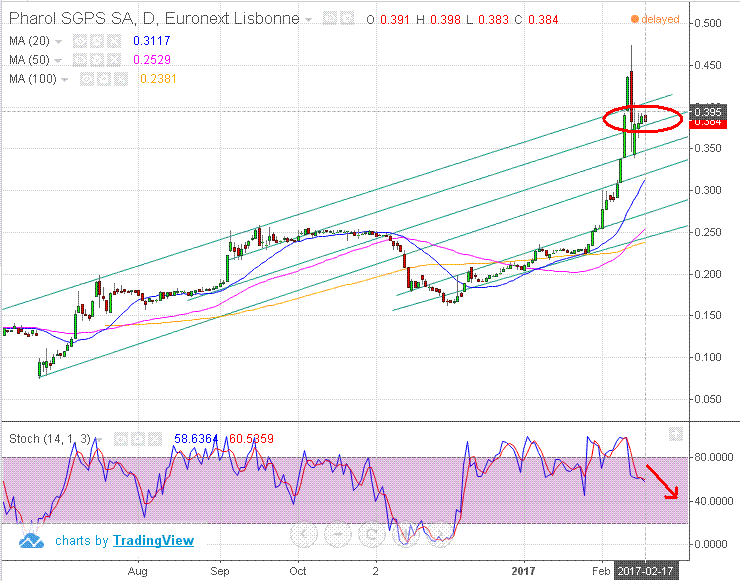Hide the Stoch (14, 1, 3) indicator
This screenshot has width=740, height=585.
pyautogui.click(x=121, y=439)
